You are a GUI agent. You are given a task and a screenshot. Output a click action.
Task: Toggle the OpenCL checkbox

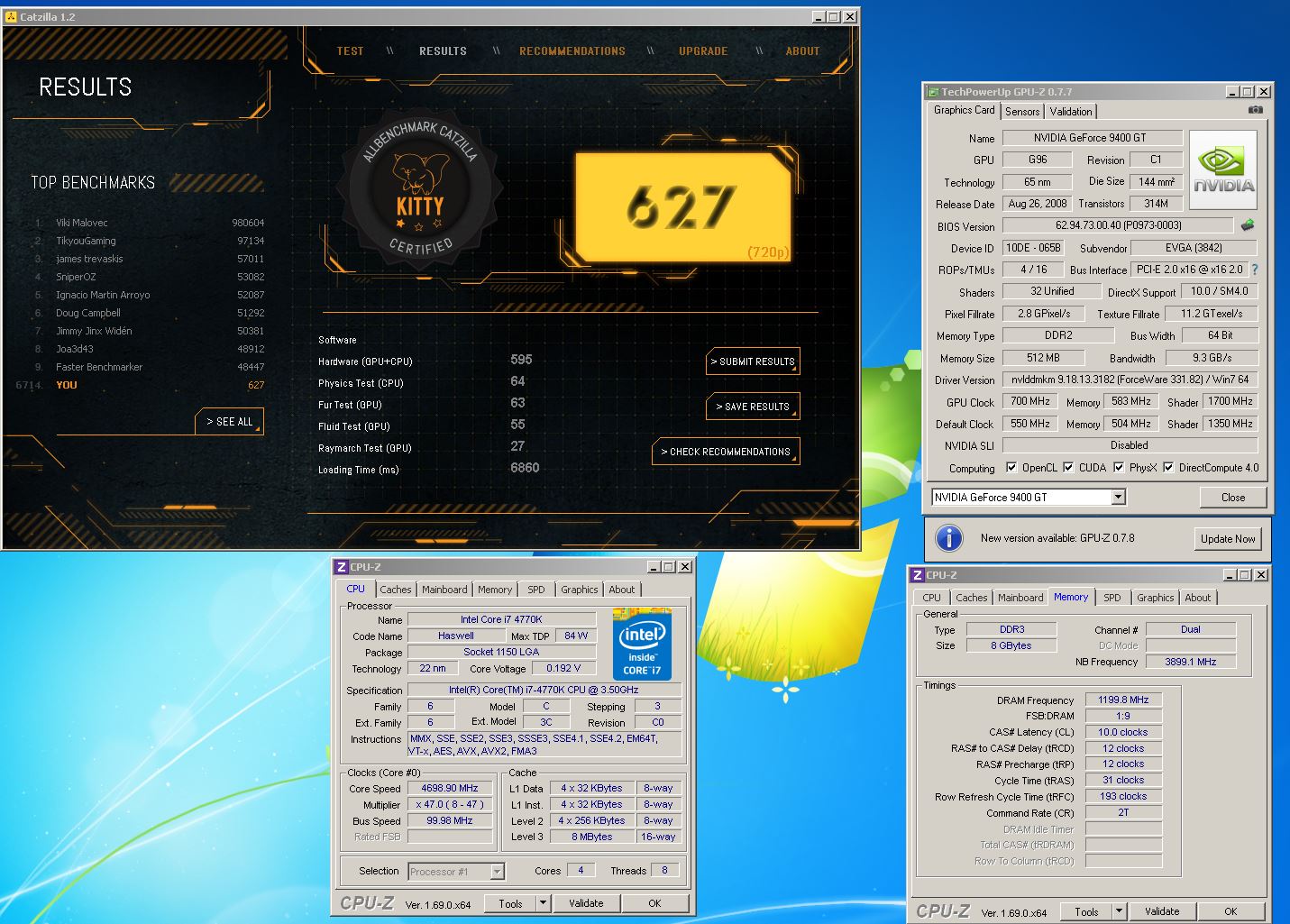(x=1011, y=468)
